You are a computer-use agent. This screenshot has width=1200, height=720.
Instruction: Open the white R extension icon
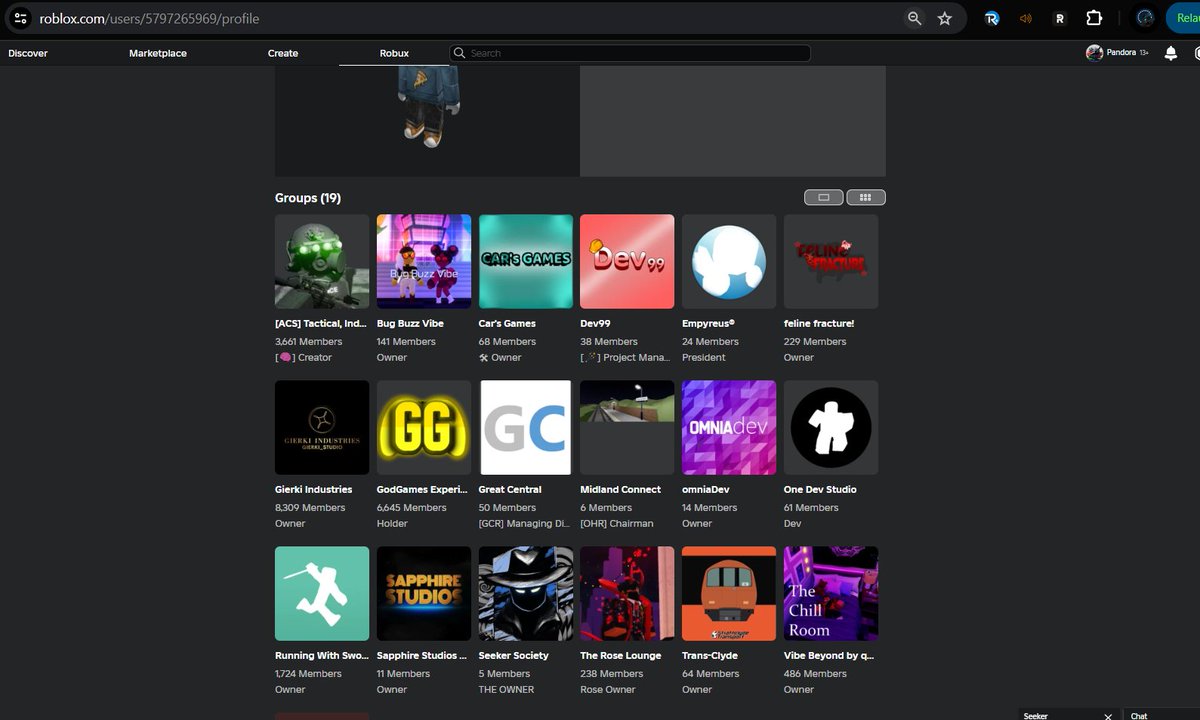click(1060, 18)
